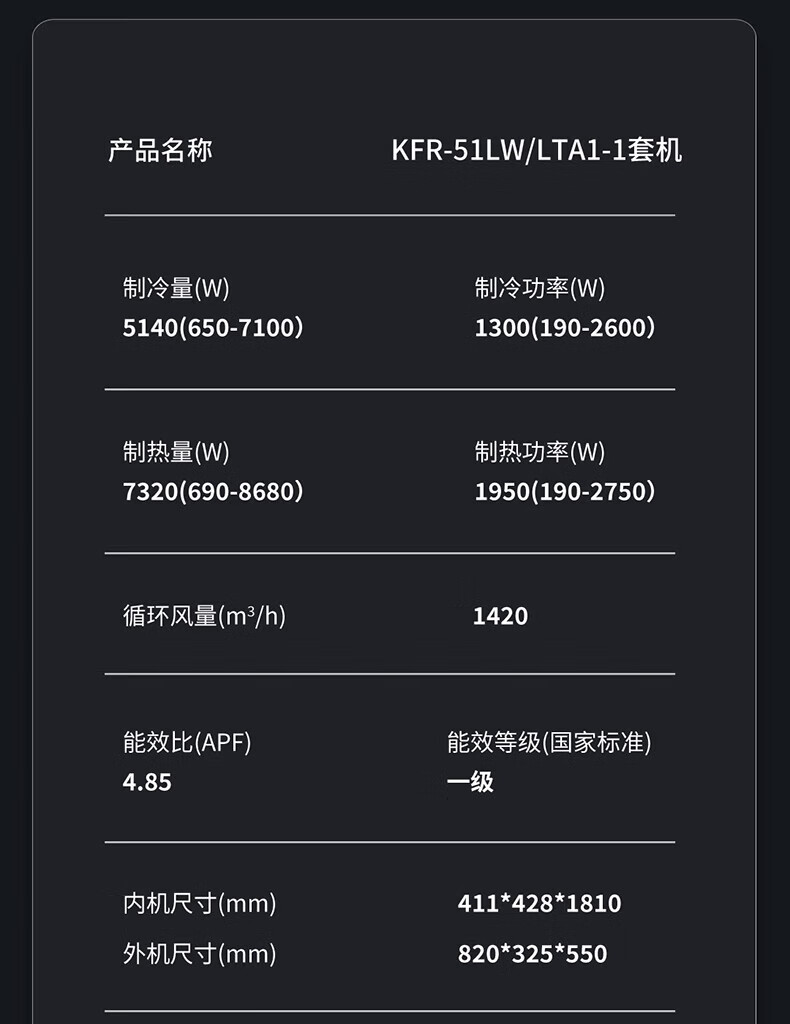Select the indoor unit size 411*428*1810
Viewport: 790px width, 1024px height.
click(539, 904)
